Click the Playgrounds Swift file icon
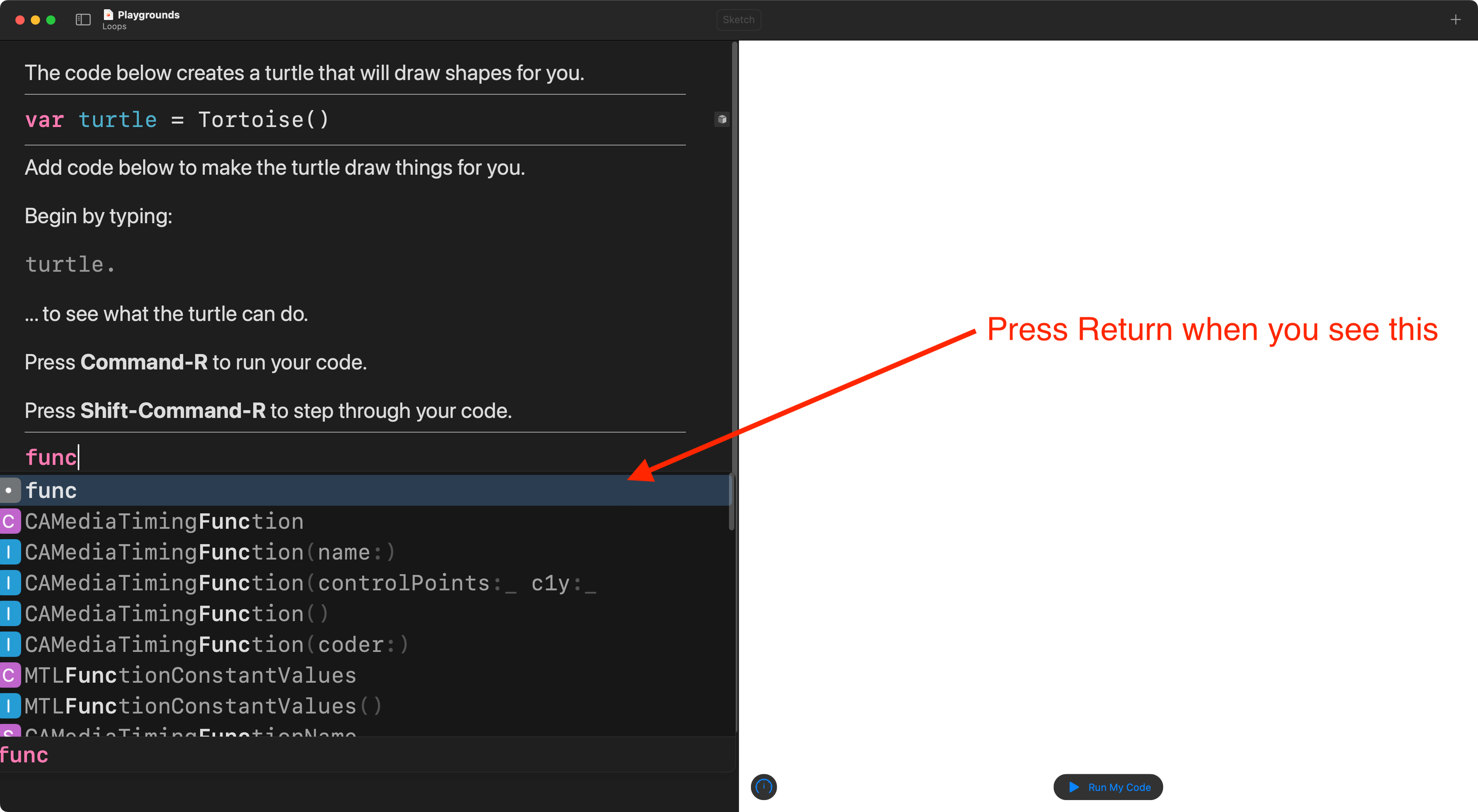Image resolution: width=1478 pixels, height=812 pixels. point(109,14)
